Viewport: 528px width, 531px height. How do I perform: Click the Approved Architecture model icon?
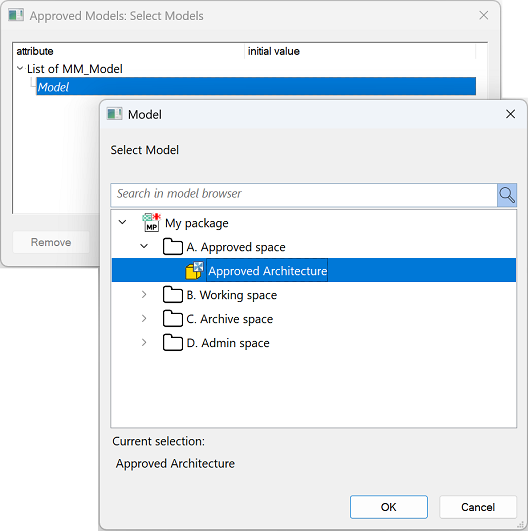pos(194,271)
